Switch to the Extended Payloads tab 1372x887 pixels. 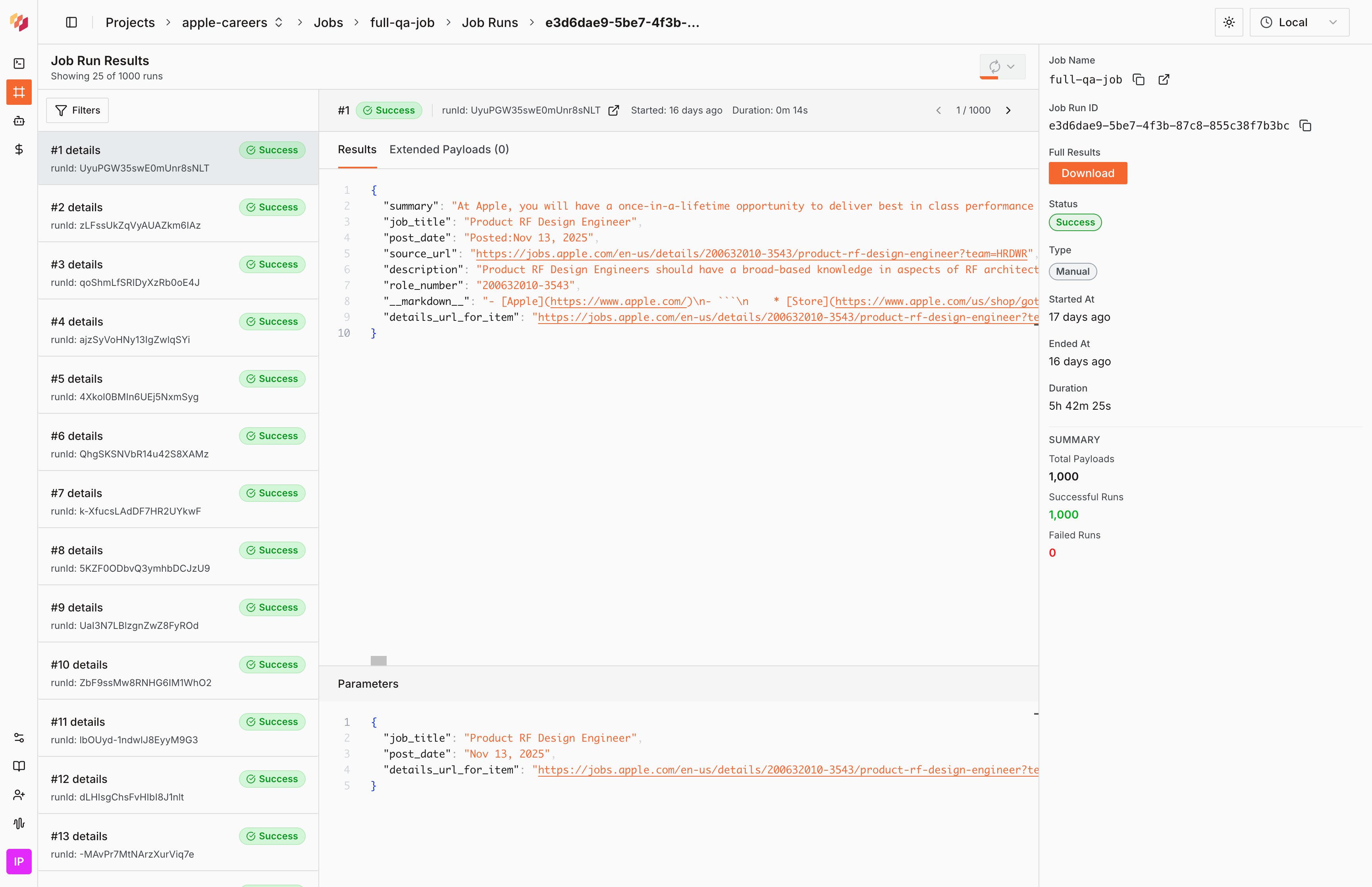point(449,149)
